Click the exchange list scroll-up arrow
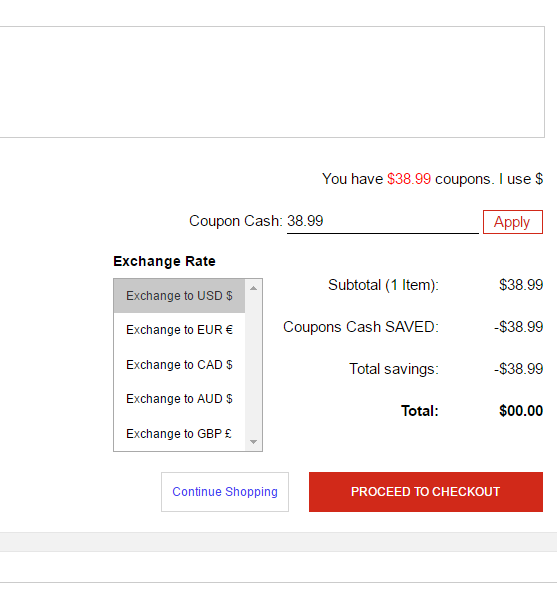 click(x=253, y=288)
